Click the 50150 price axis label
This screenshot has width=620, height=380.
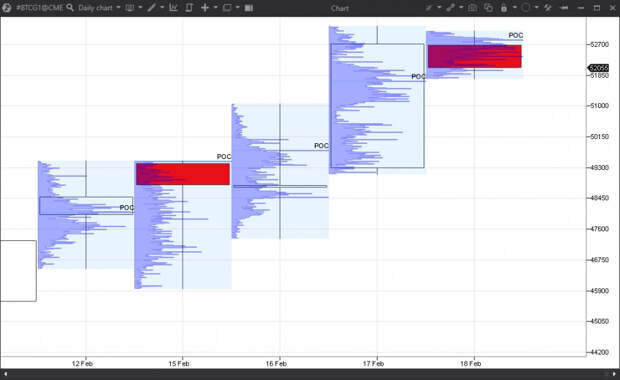point(599,136)
